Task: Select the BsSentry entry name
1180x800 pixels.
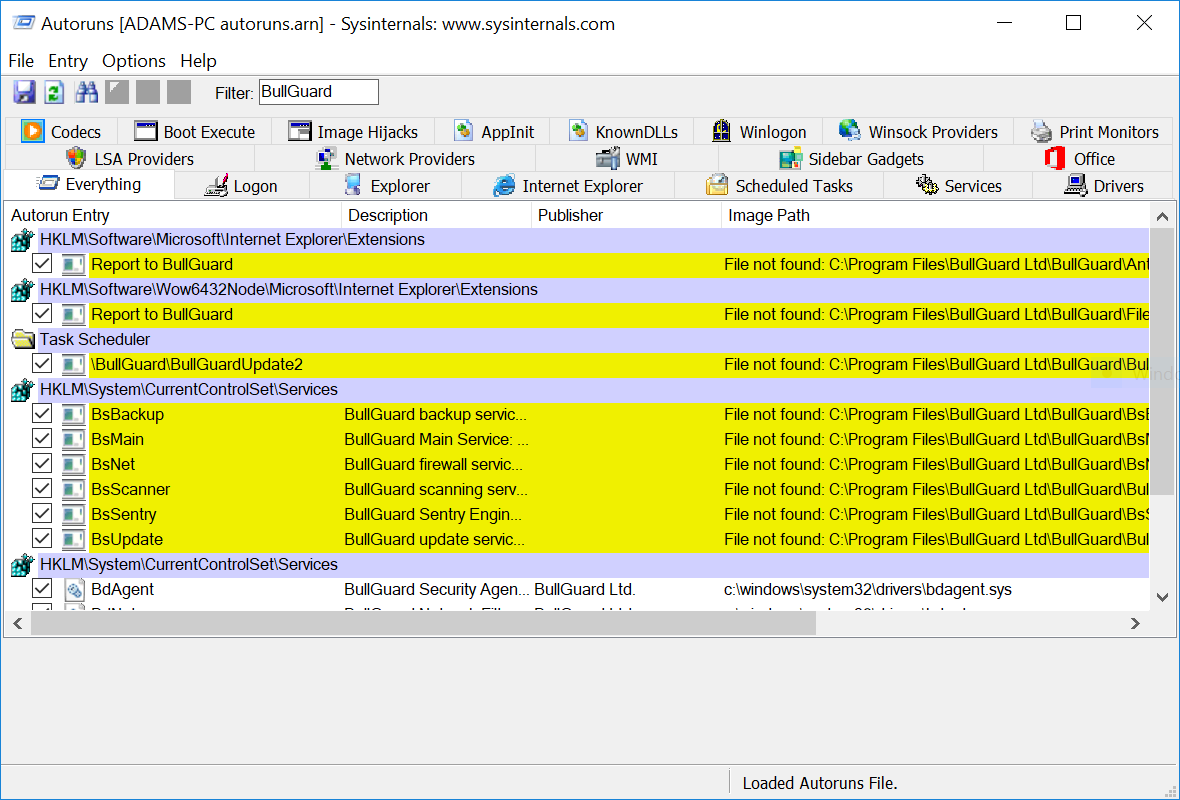Action: pos(123,515)
